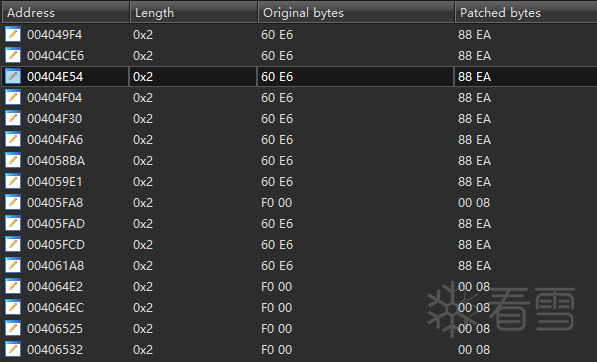Click the patch icon beside 004058BA
The image size is (597, 362).
(x=13, y=161)
